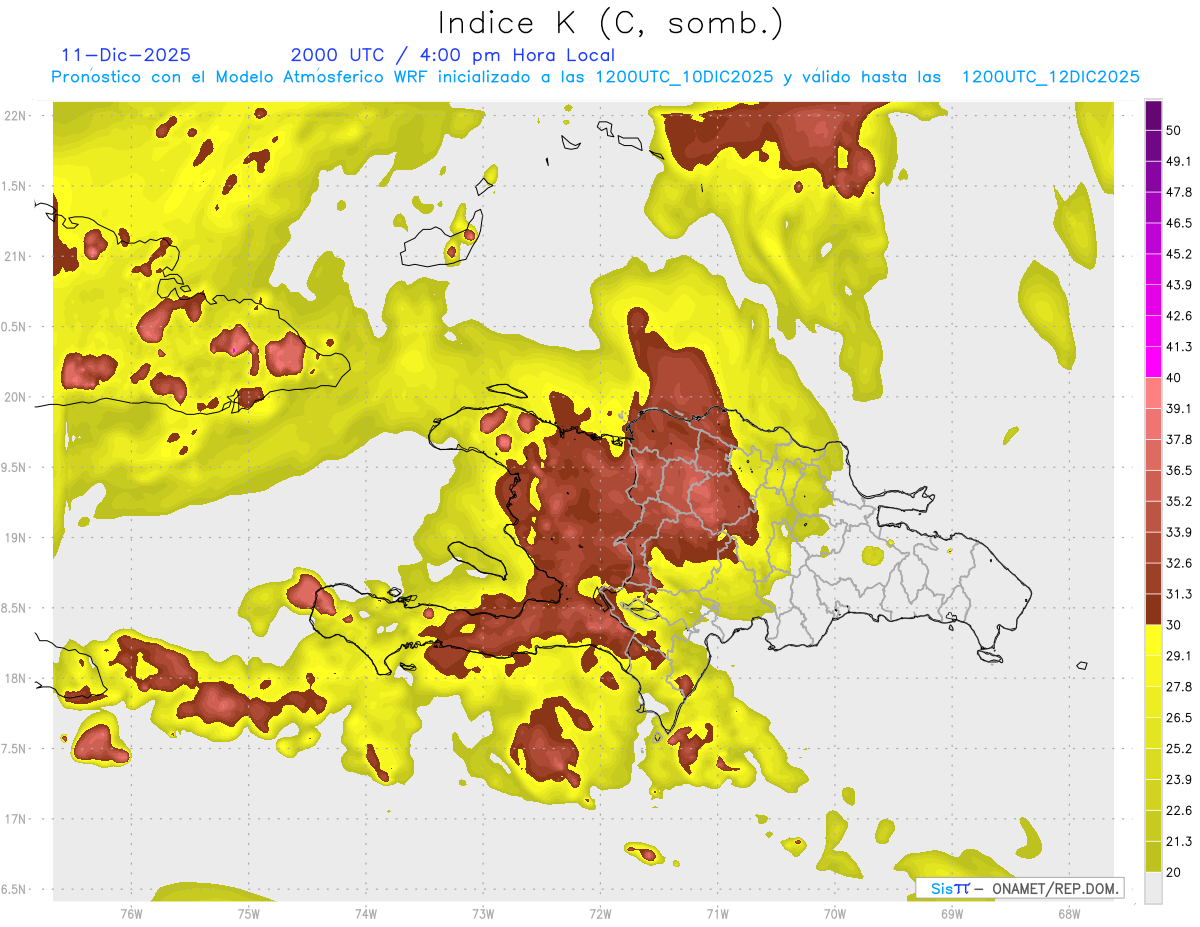Click the colorbar value "25.2"
The image size is (1200, 927).
click(1179, 749)
